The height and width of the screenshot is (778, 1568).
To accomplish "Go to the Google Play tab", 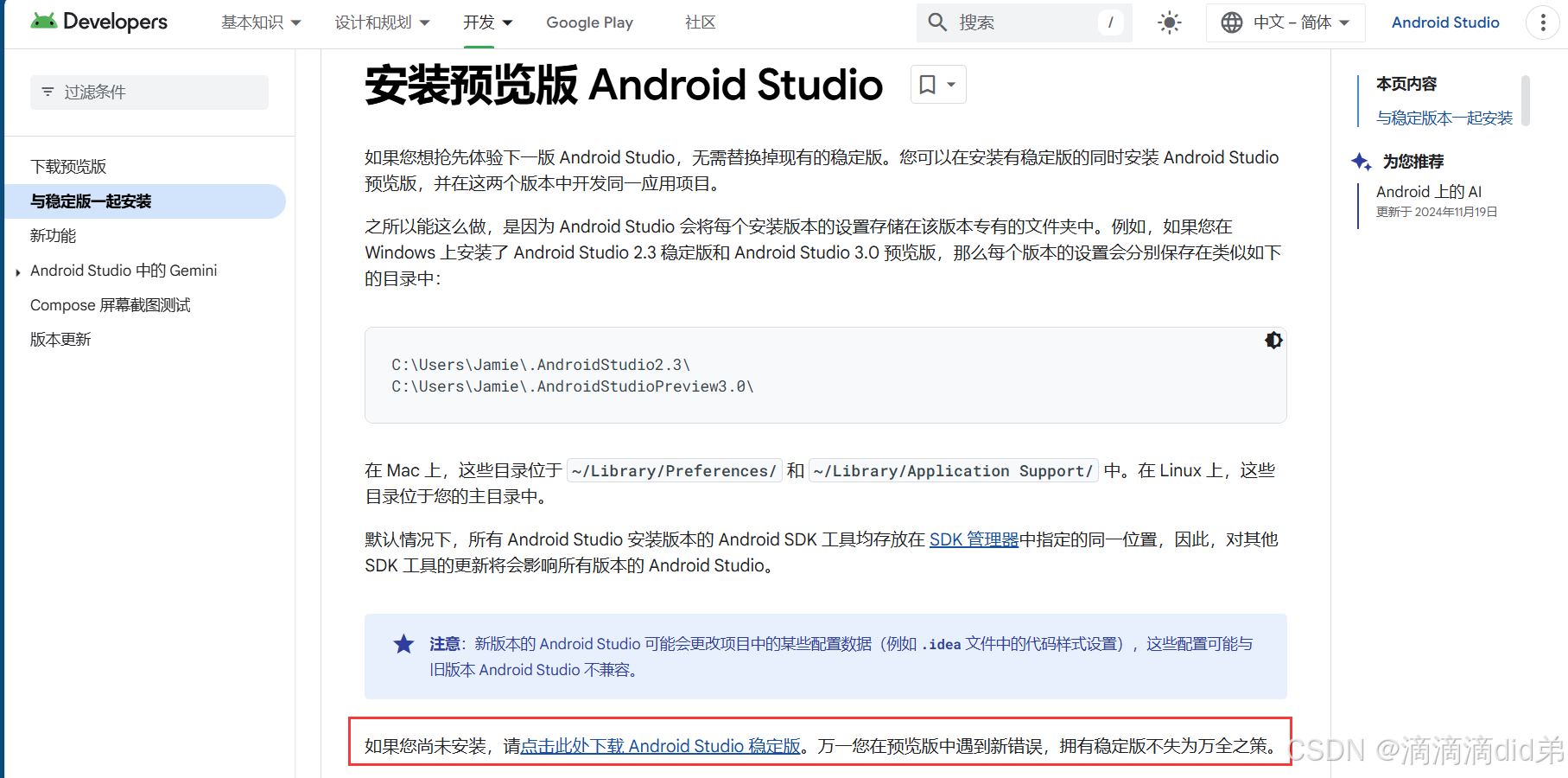I will coord(589,22).
